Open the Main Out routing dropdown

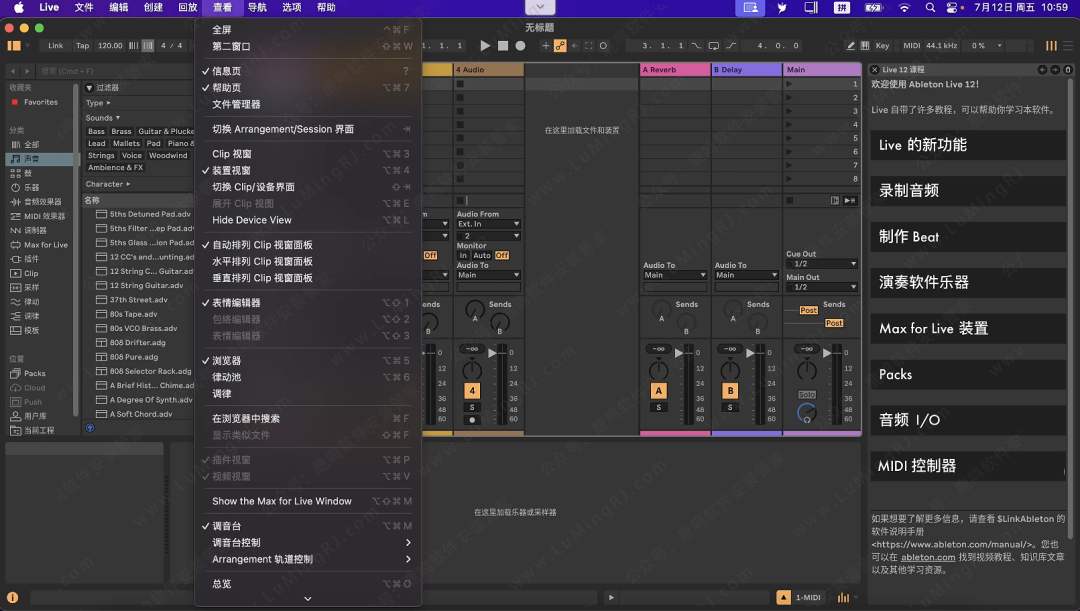(x=821, y=287)
